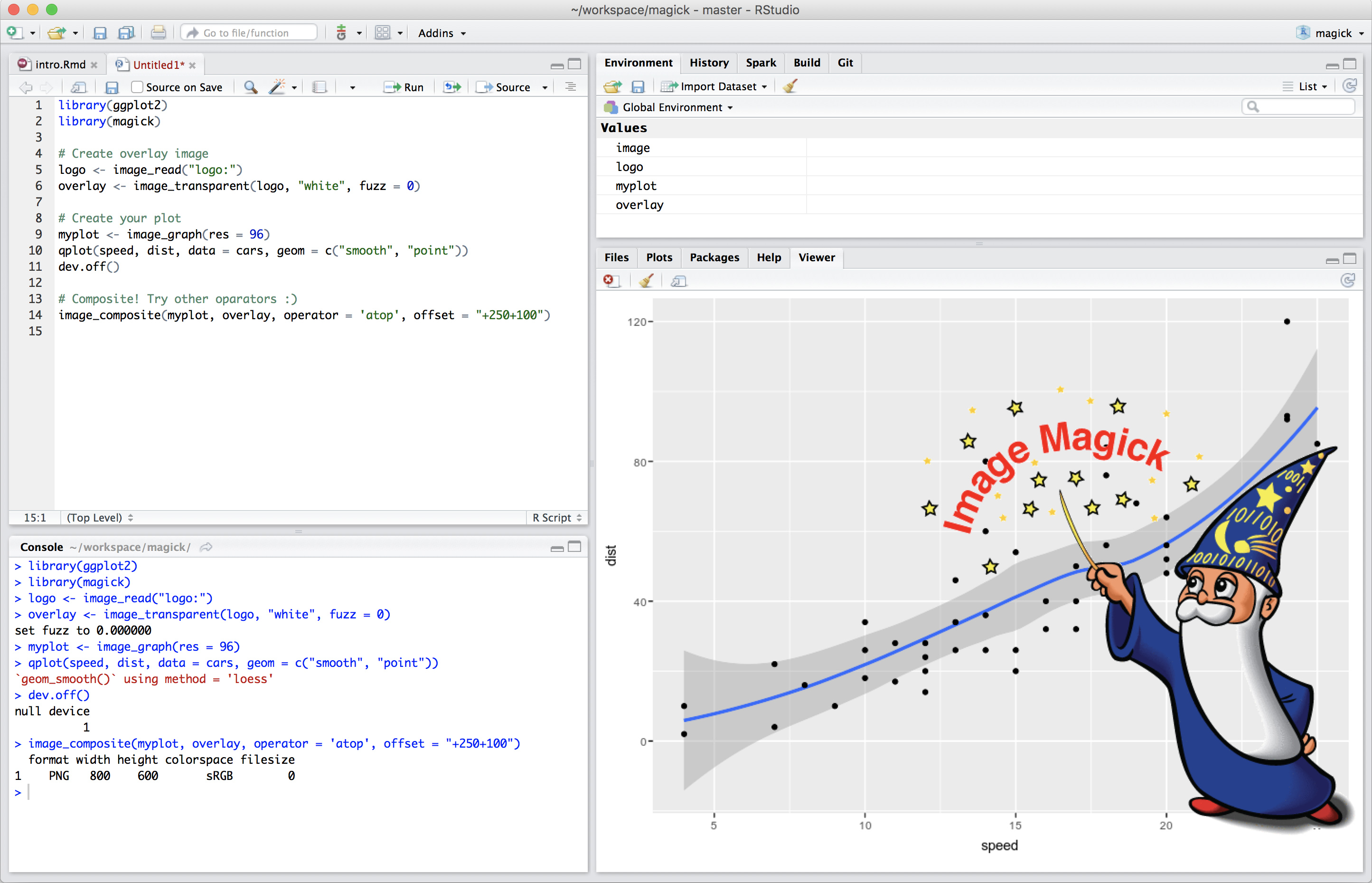
Task: Expand the Source options dropdown arrow
Action: pos(545,88)
